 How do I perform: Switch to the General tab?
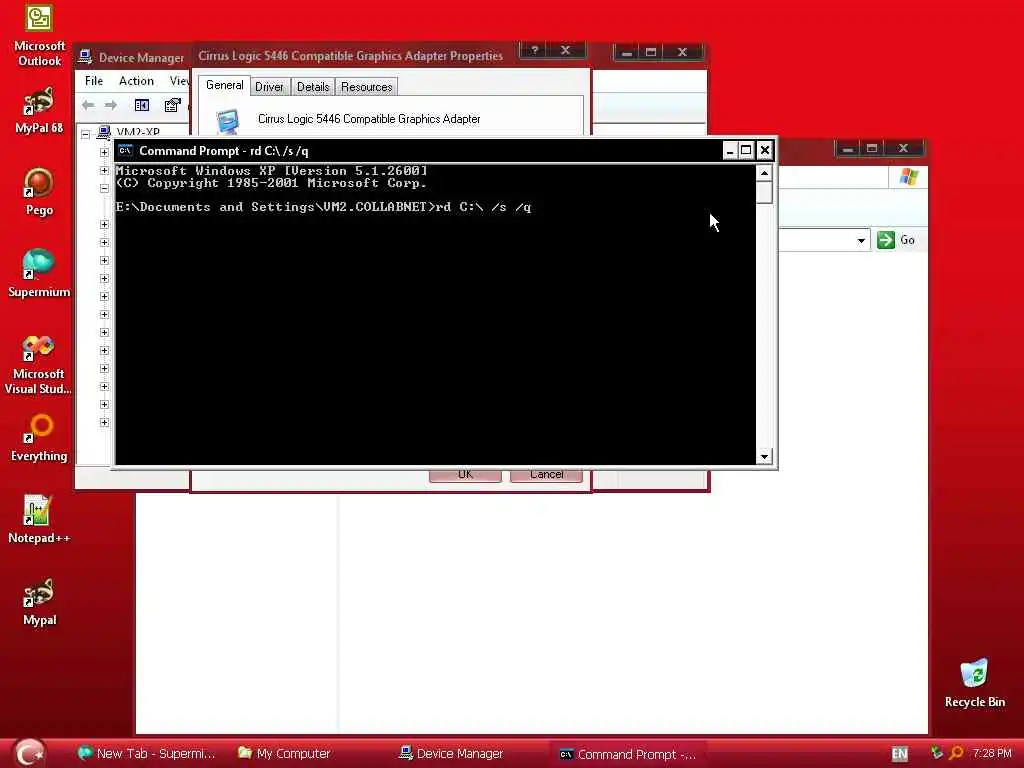[225, 85]
